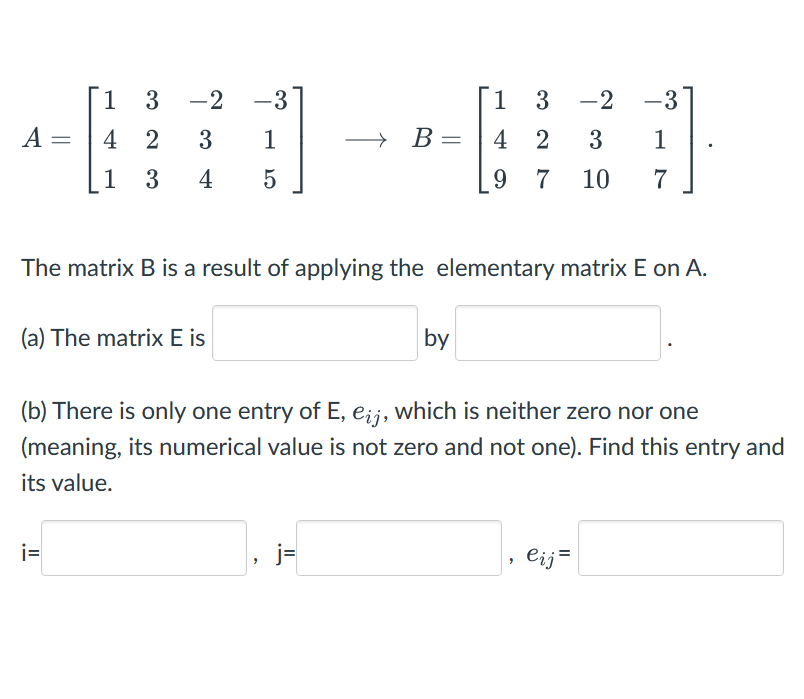Viewport: 804px width, 699px height.
Task: Click on the matrix A display
Action: [x=192, y=140]
